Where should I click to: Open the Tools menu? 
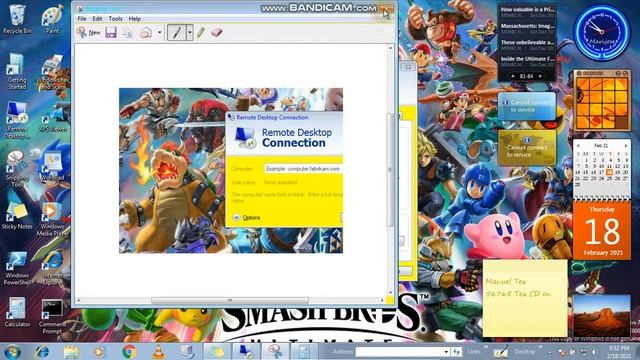116,19
